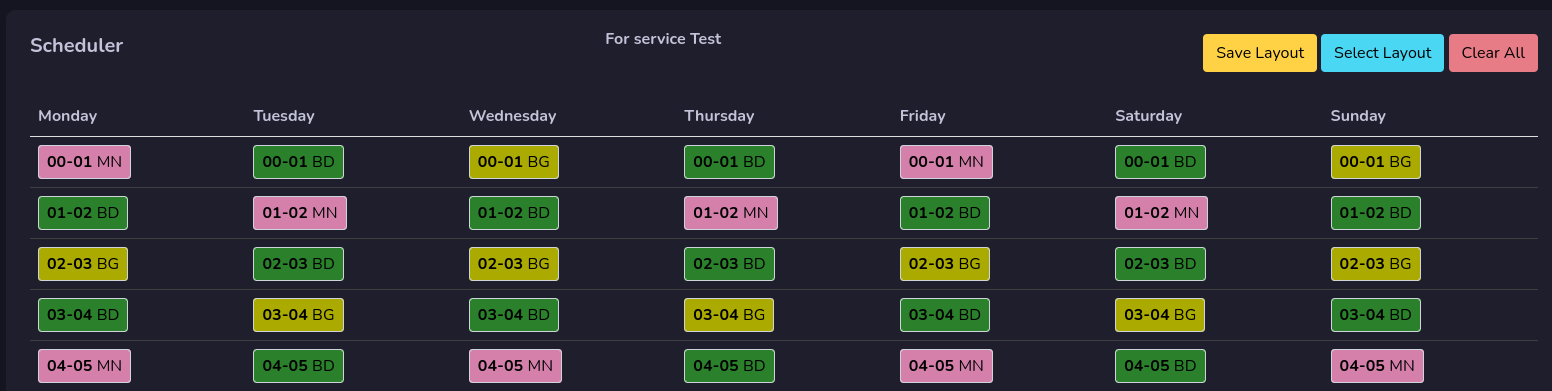Viewport: 1552px width, 391px height.
Task: Pick Friday 02-03 BG slot
Action: [945, 264]
